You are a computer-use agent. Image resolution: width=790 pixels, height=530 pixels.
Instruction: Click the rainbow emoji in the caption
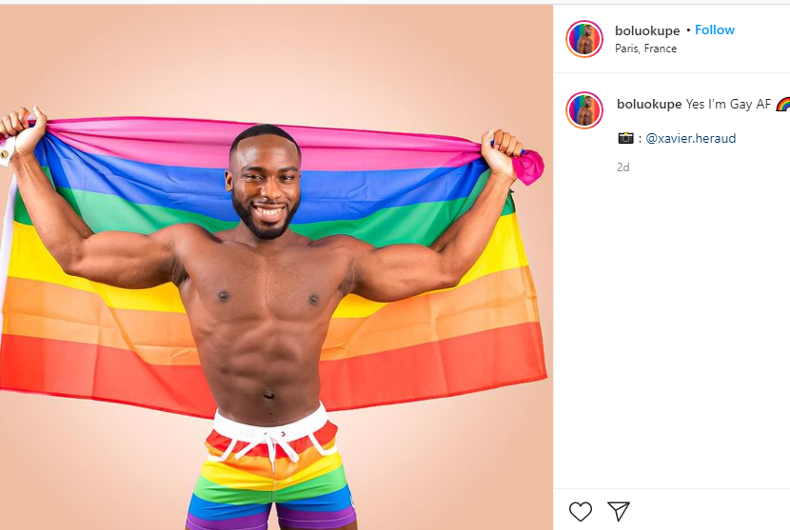tap(783, 104)
